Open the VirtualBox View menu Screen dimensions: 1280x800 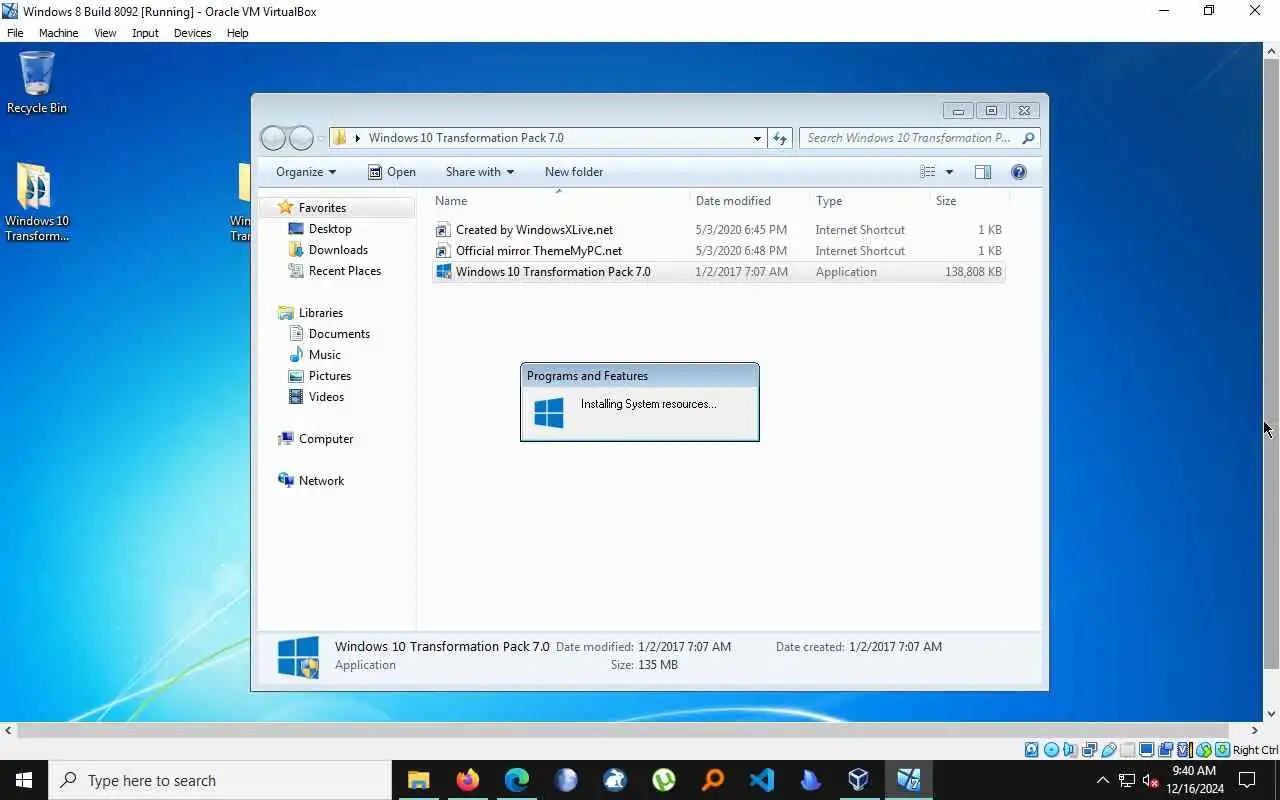pyautogui.click(x=105, y=33)
